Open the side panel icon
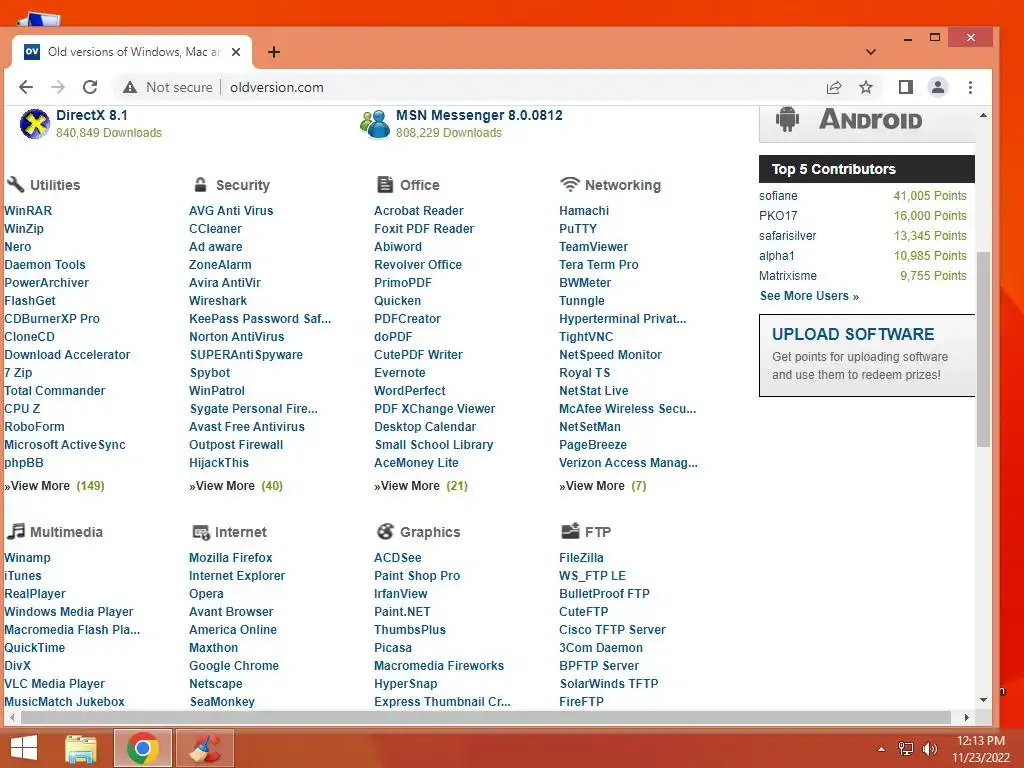Screen dimensions: 1024x768 pos(905,87)
